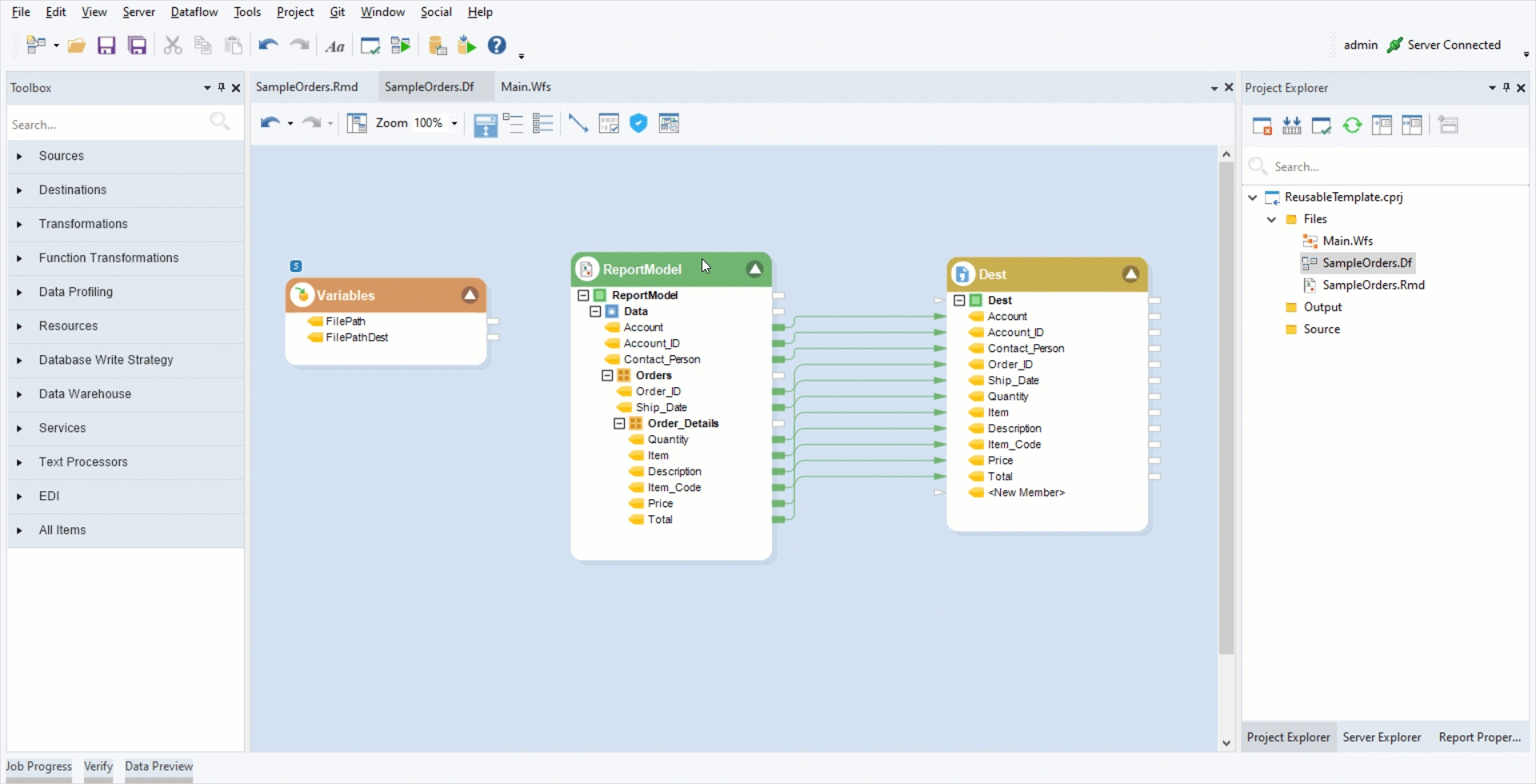Select the diagonal link line tool icon

578,123
